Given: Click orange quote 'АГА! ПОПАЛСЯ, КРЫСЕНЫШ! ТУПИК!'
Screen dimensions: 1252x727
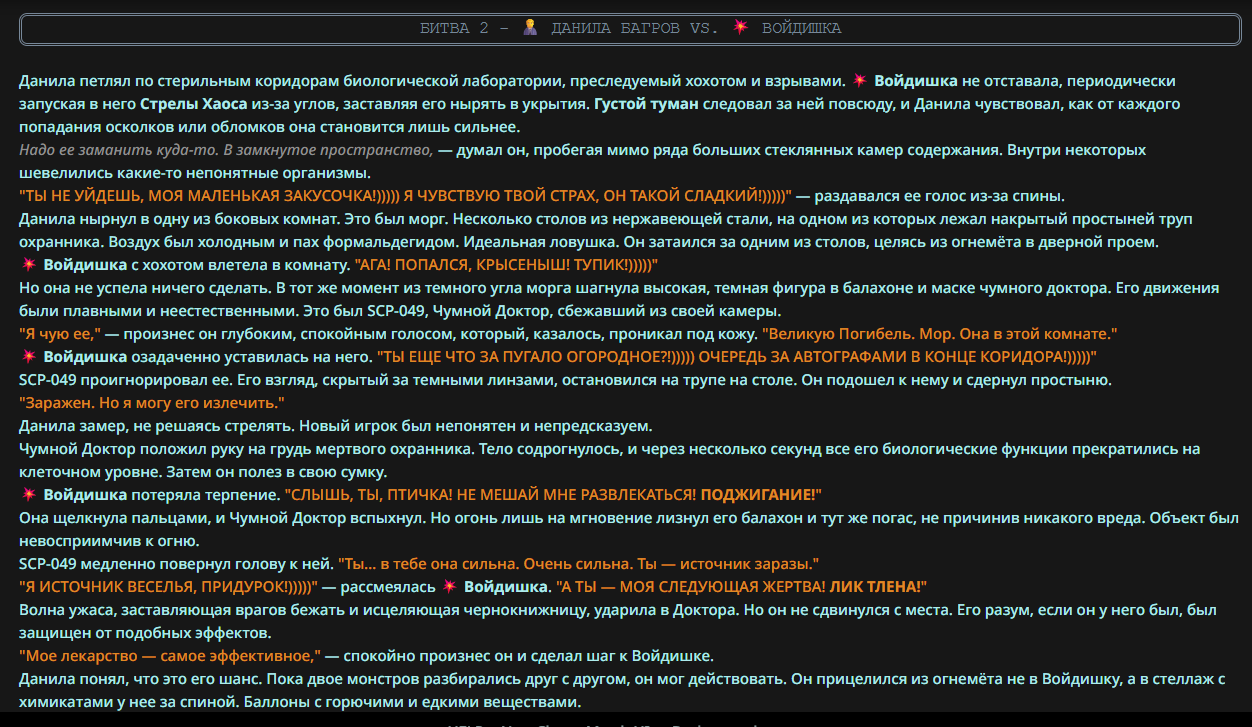Looking at the screenshot, I should [507, 265].
